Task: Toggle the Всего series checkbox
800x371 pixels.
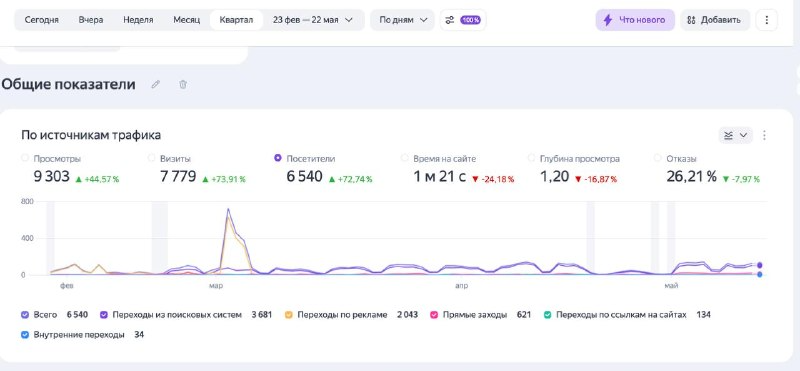Action: click(x=25, y=315)
